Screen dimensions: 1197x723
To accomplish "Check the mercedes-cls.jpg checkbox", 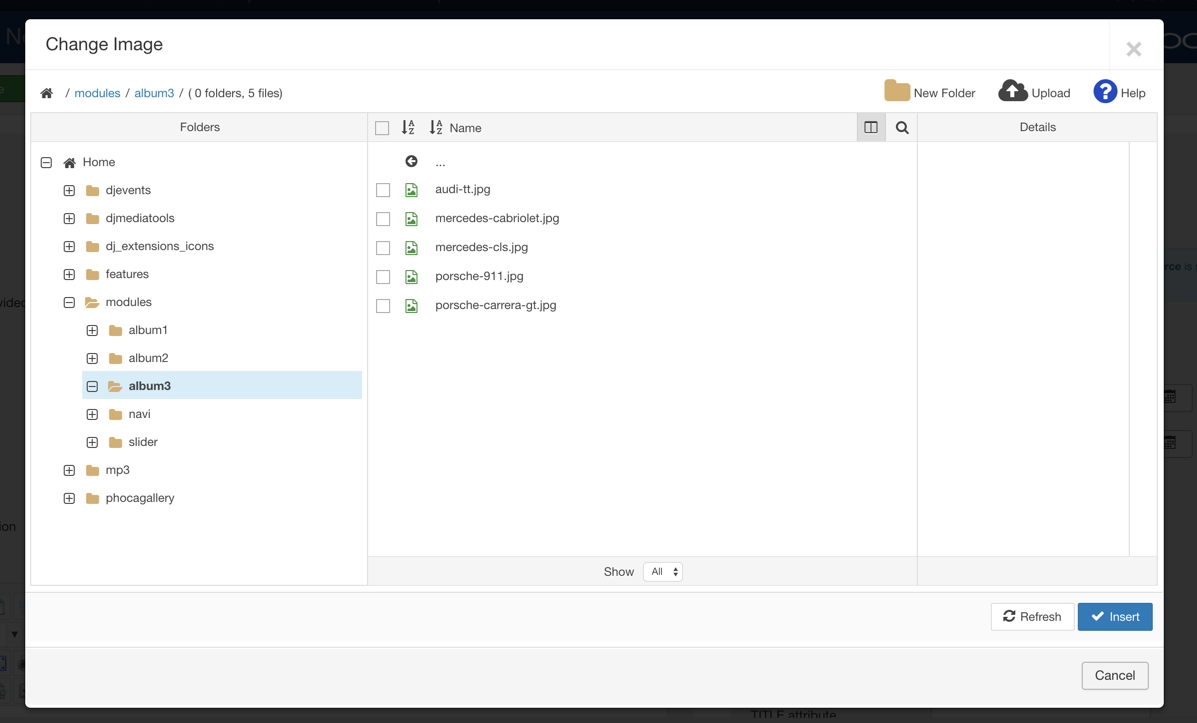I will point(383,248).
